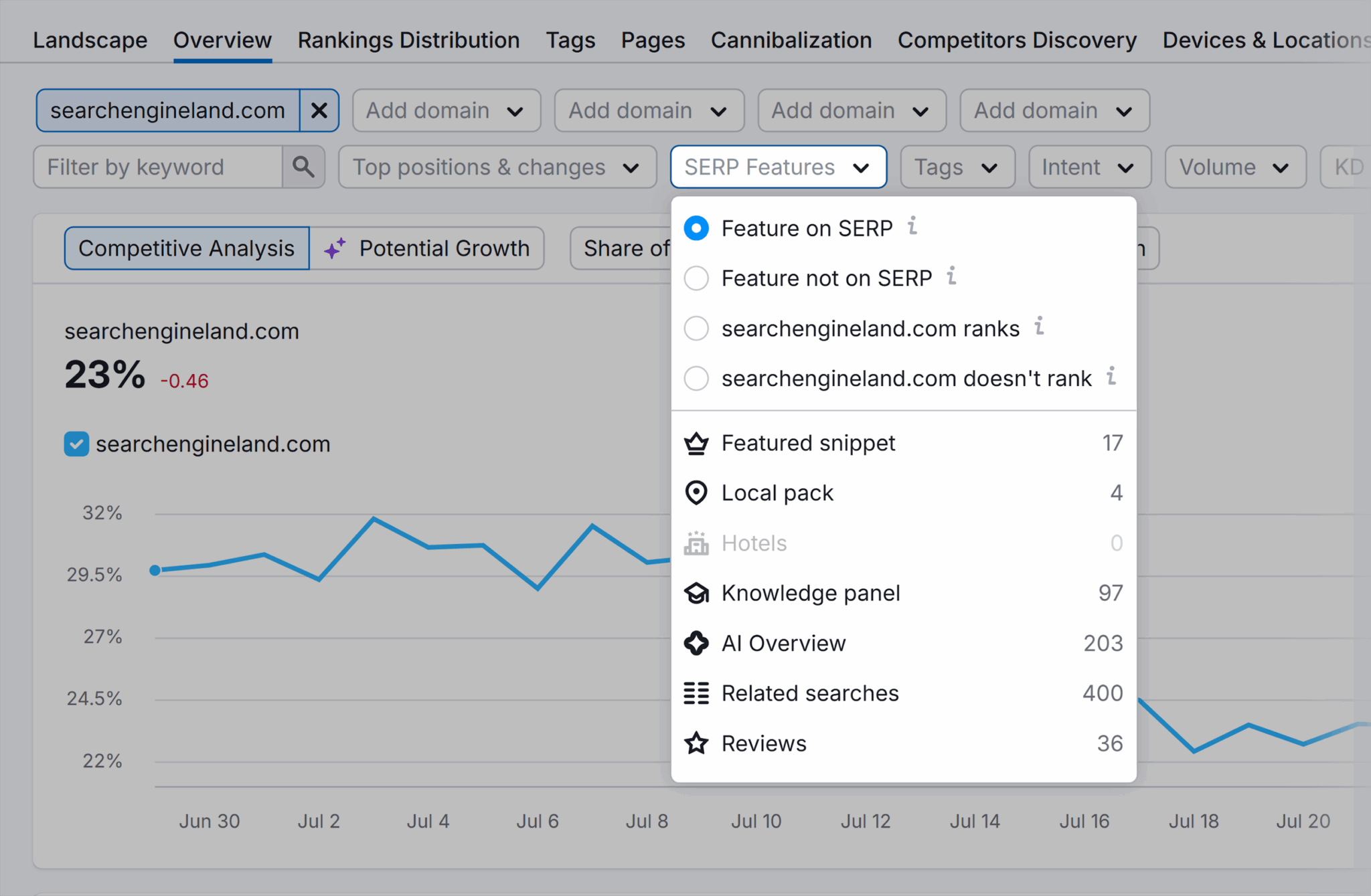This screenshot has width=1371, height=896.
Task: Click the info icon beside Feature on SERP
Action: pos(913,227)
